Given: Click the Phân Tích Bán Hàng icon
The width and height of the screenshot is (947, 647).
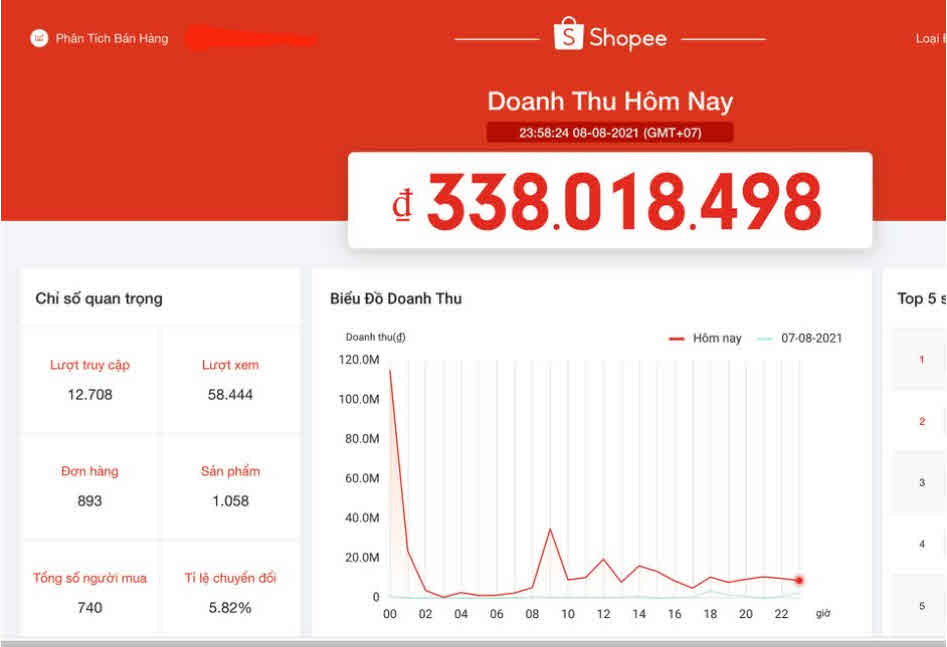Looking at the screenshot, I should point(39,39).
